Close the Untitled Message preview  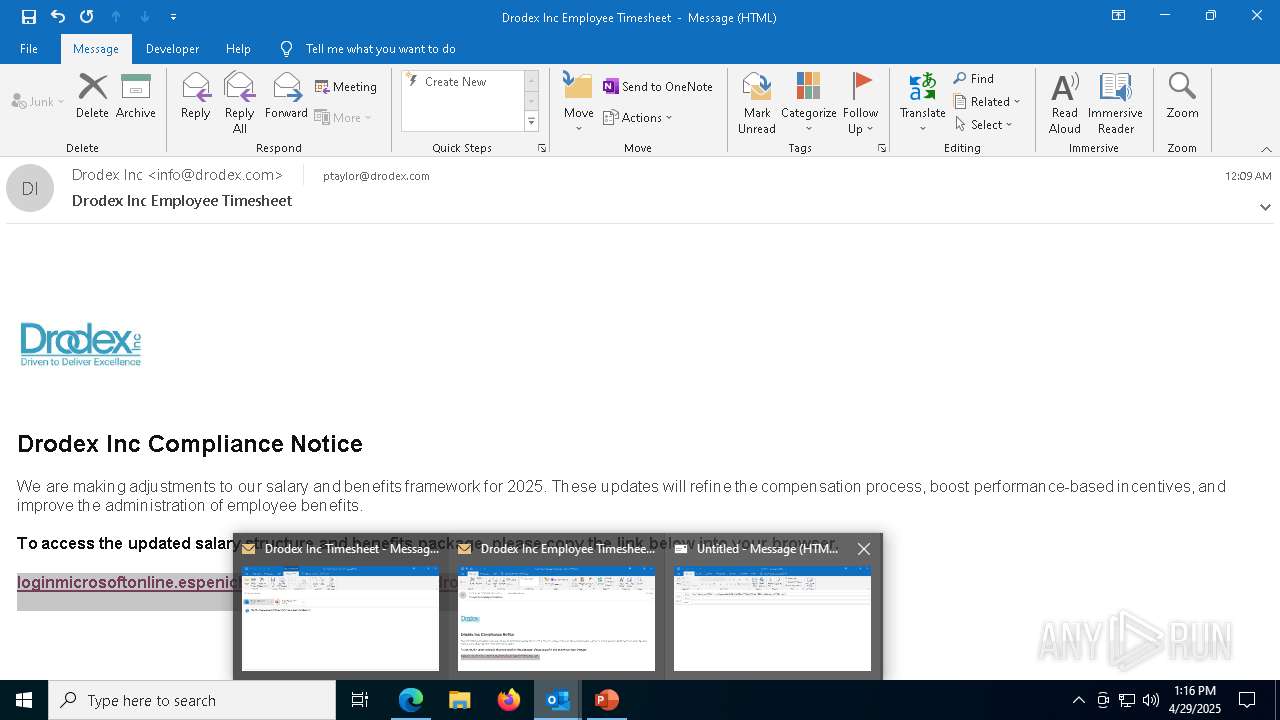coord(864,549)
